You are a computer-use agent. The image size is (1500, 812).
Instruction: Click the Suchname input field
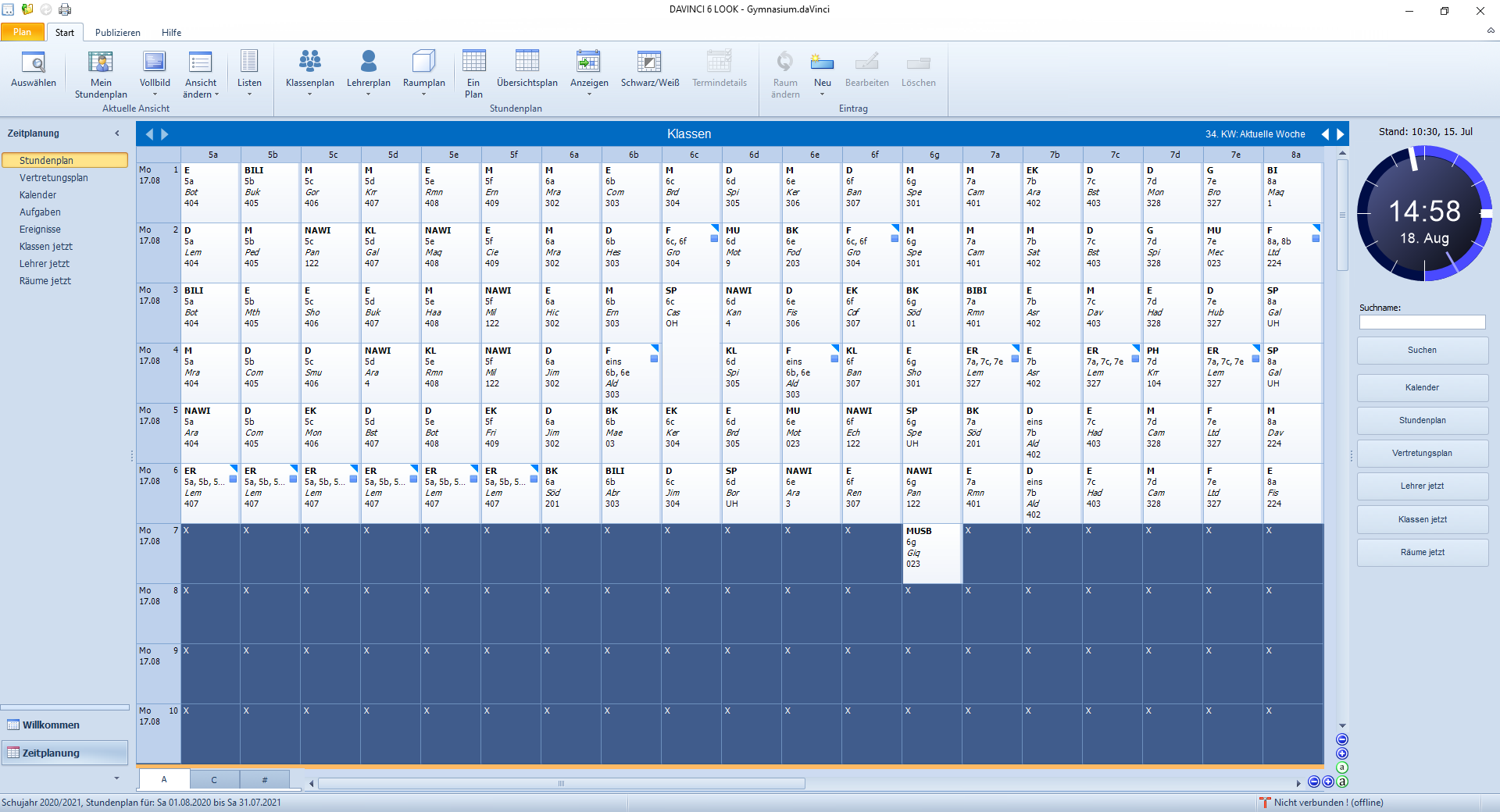pyautogui.click(x=1422, y=322)
